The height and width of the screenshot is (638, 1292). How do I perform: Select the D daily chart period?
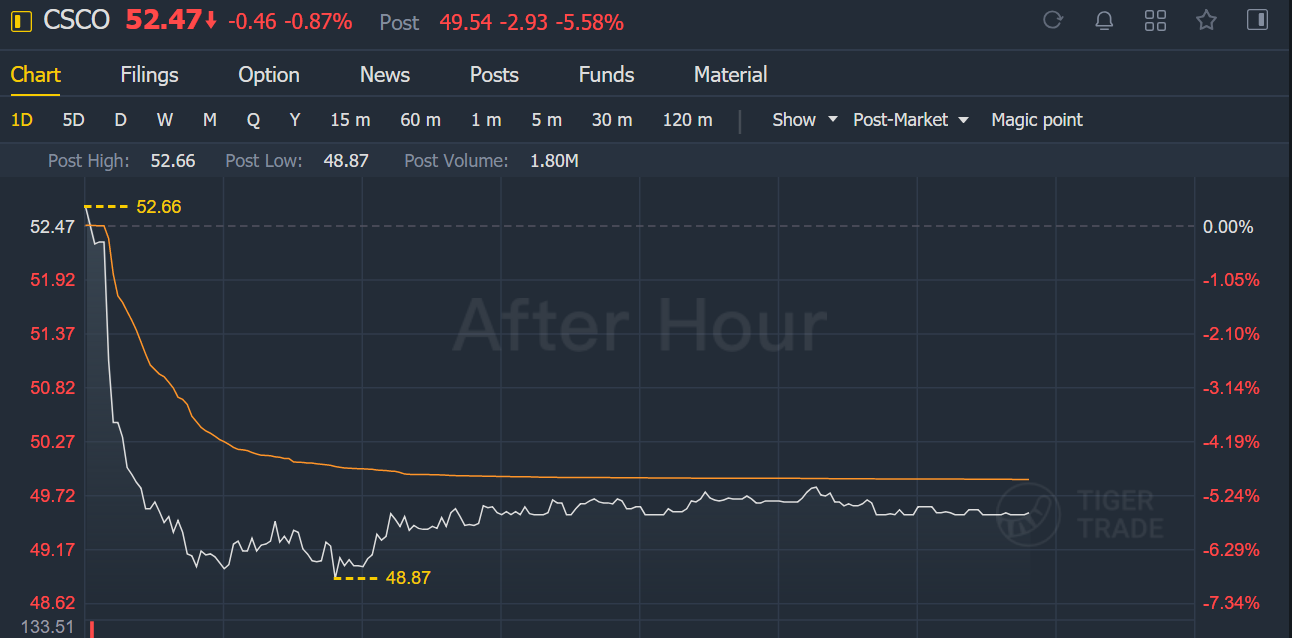click(x=120, y=120)
